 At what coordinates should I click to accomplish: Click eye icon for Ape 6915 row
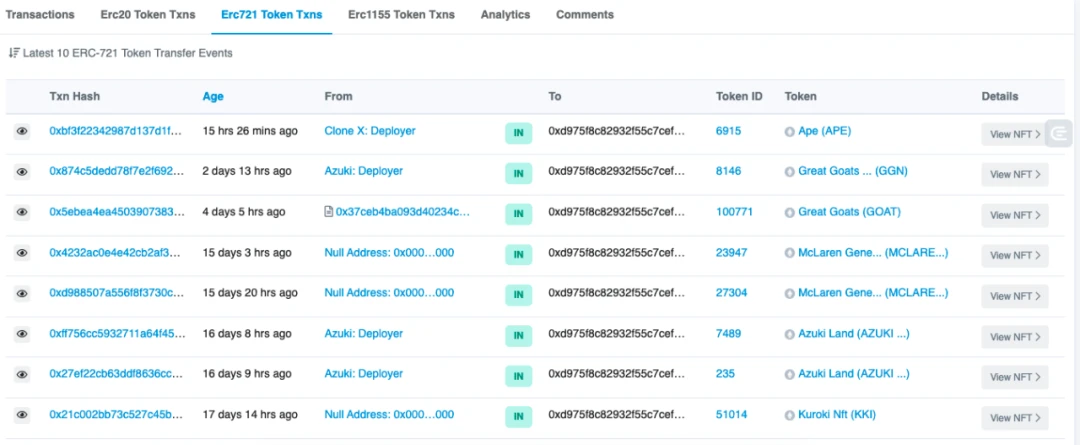22,131
